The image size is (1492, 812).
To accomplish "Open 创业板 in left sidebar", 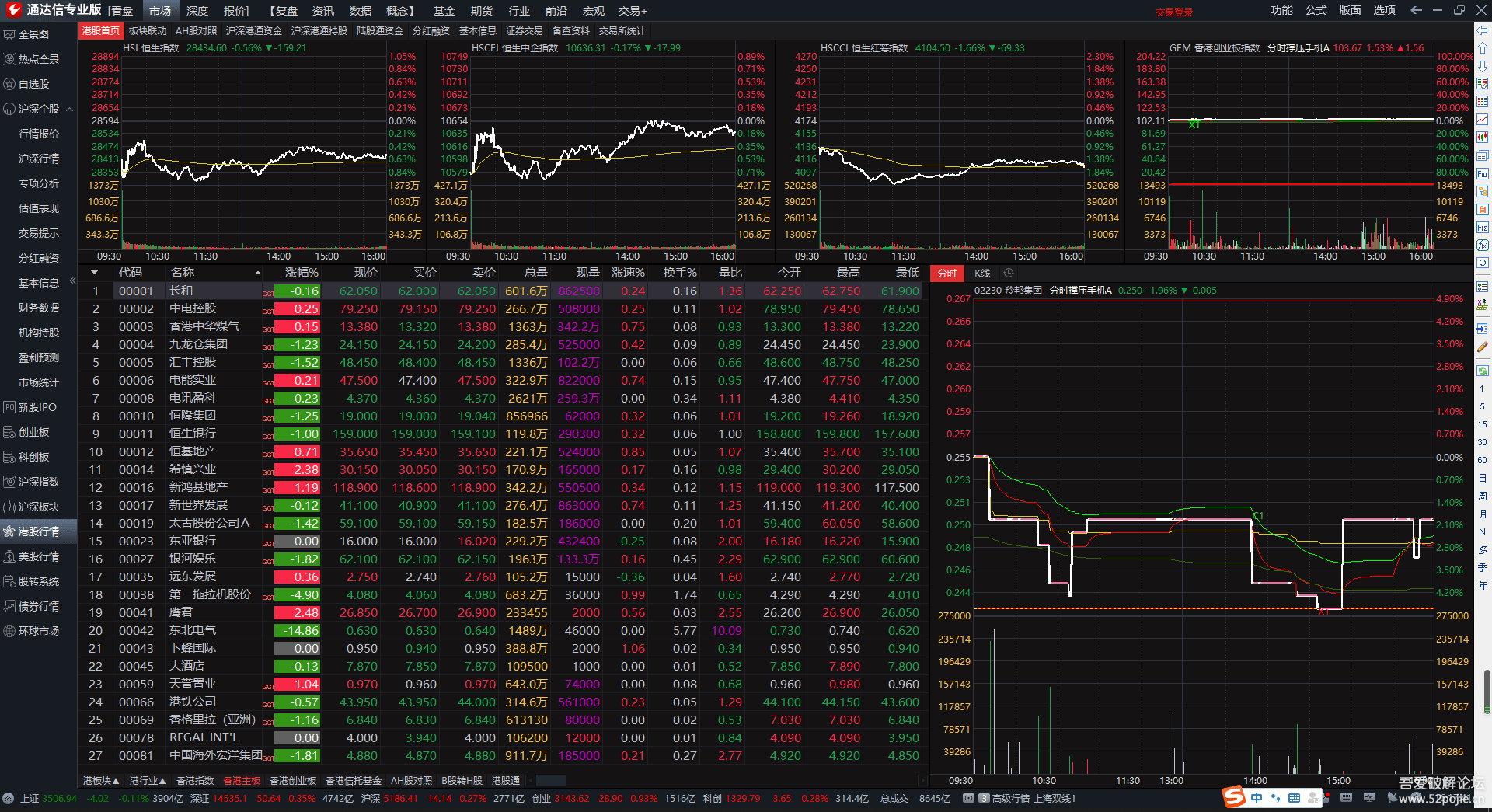I will pos(33,432).
